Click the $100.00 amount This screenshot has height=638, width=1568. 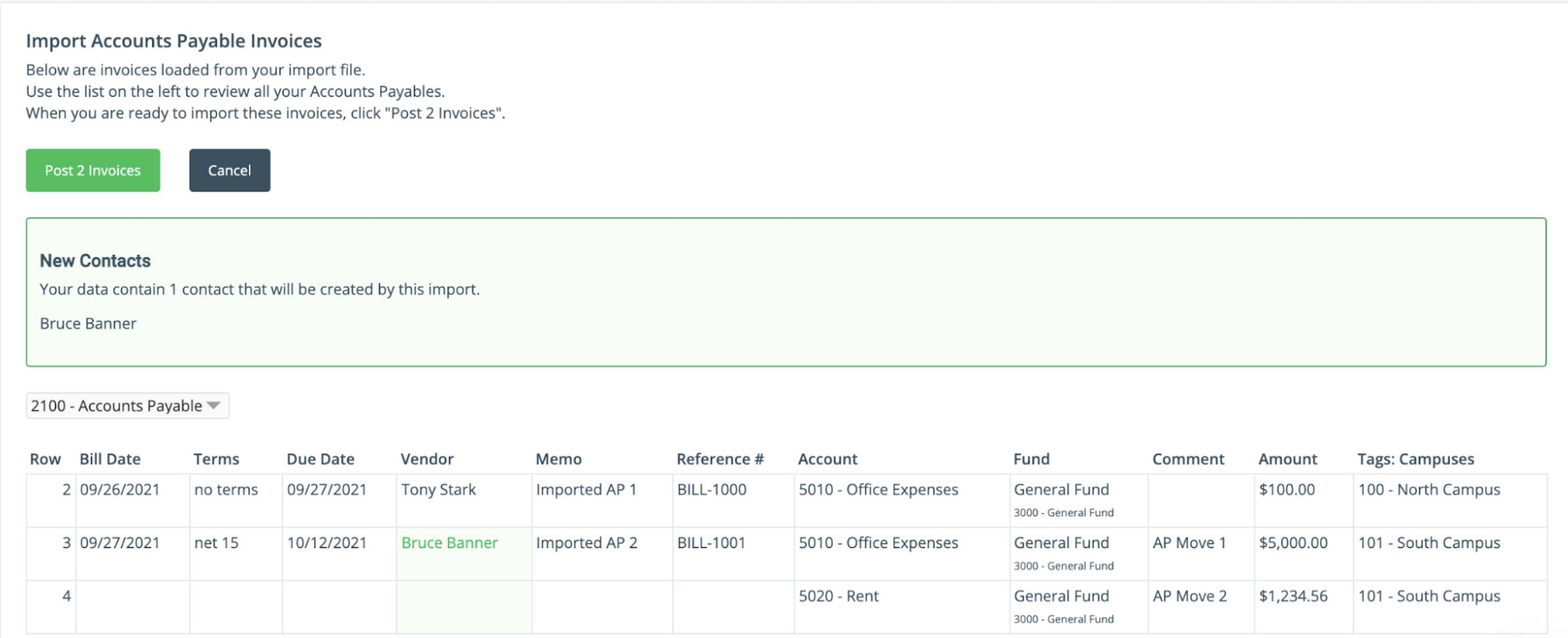click(x=1287, y=490)
